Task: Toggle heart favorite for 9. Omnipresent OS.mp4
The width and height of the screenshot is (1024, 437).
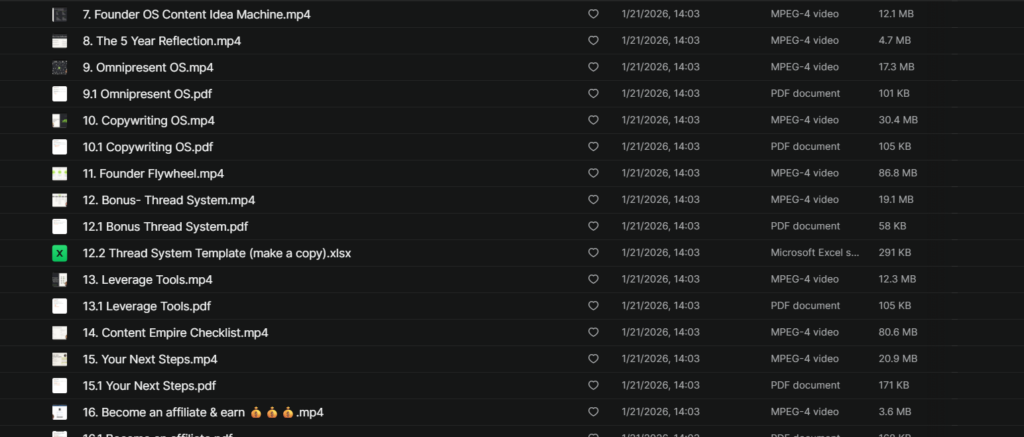Action: 593,67
